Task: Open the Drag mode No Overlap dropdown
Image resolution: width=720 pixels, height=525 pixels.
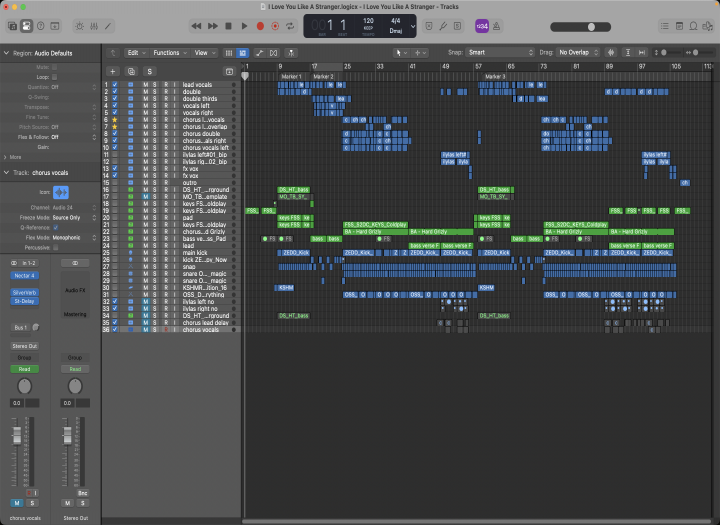Action: click(579, 52)
